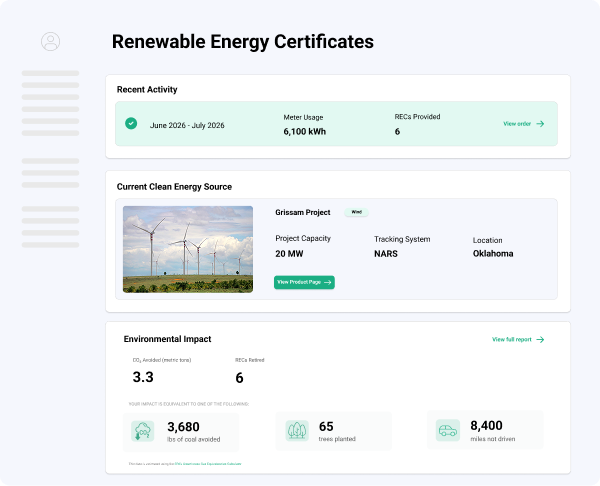
Task: Click the Environmental Impact heading
Action: pos(167,339)
